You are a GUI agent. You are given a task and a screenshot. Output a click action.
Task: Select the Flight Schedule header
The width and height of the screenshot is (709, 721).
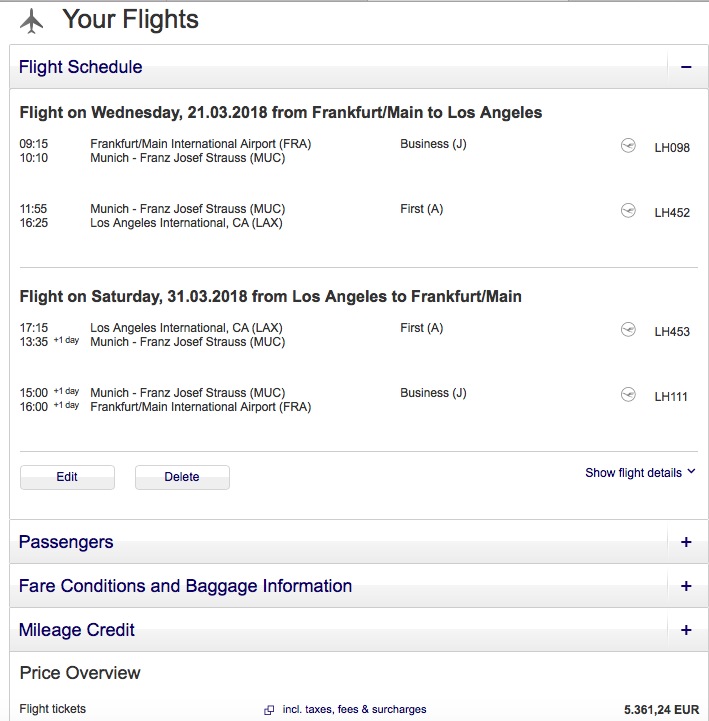point(81,68)
